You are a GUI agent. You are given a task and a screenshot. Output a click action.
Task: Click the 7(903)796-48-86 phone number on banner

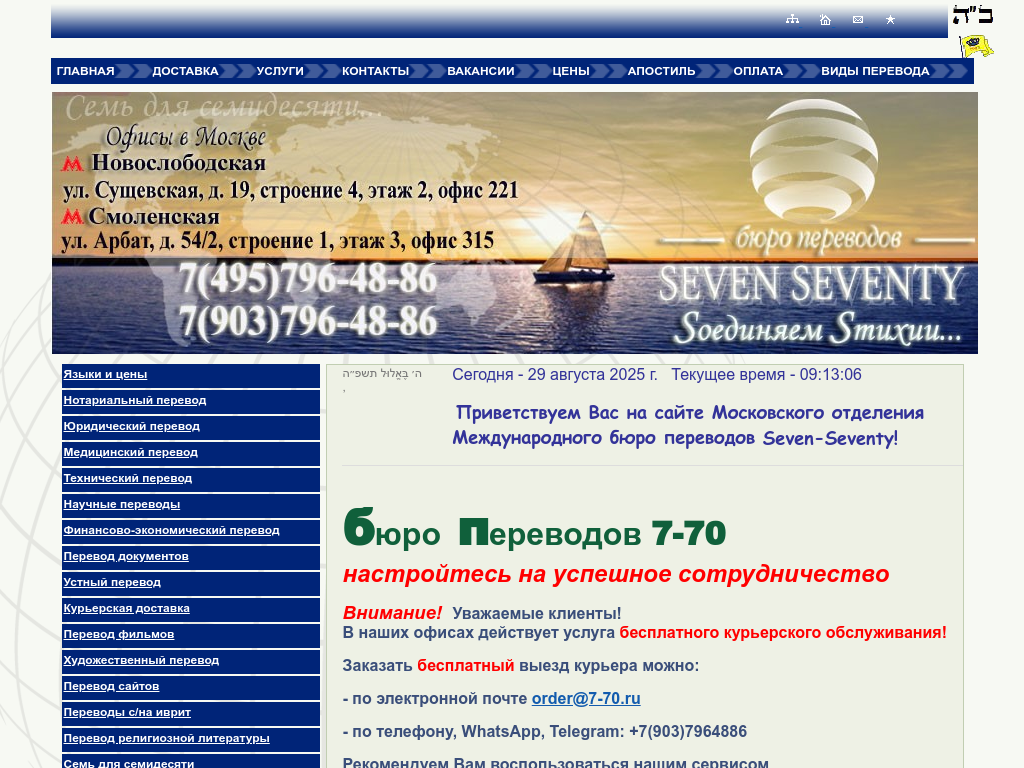pos(308,322)
